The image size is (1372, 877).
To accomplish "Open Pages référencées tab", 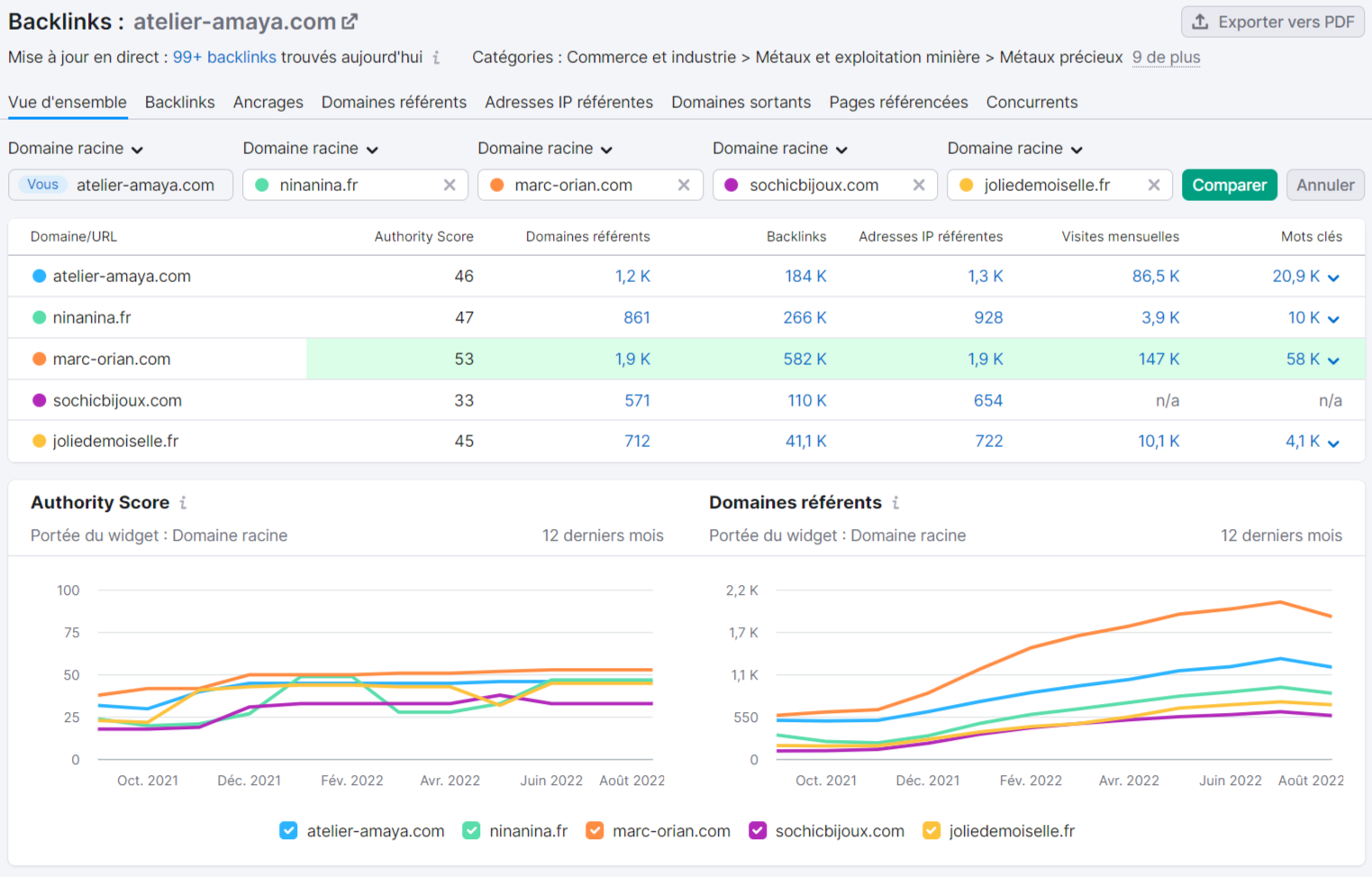I will coord(898,102).
